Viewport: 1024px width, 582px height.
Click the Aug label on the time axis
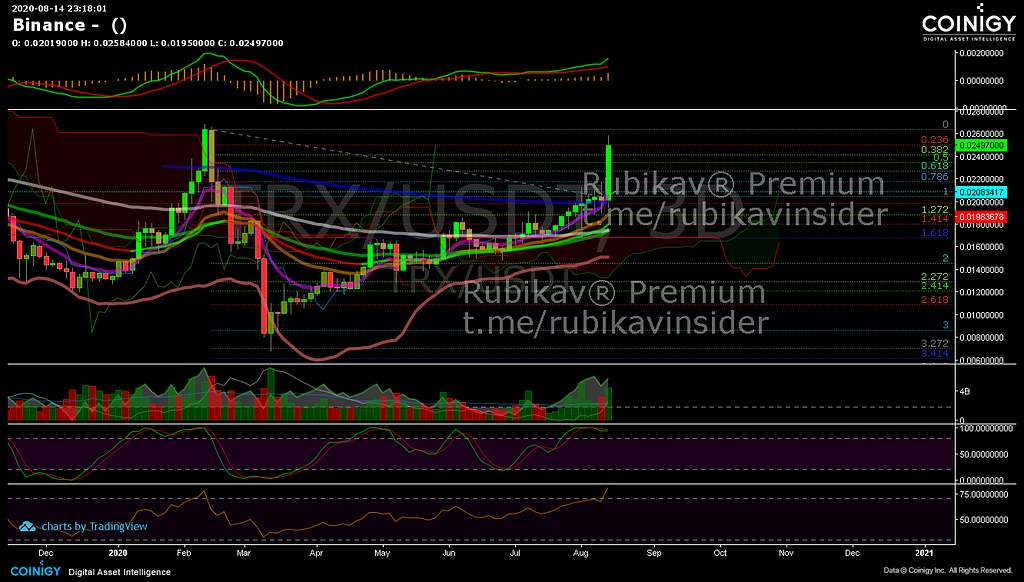tap(581, 553)
